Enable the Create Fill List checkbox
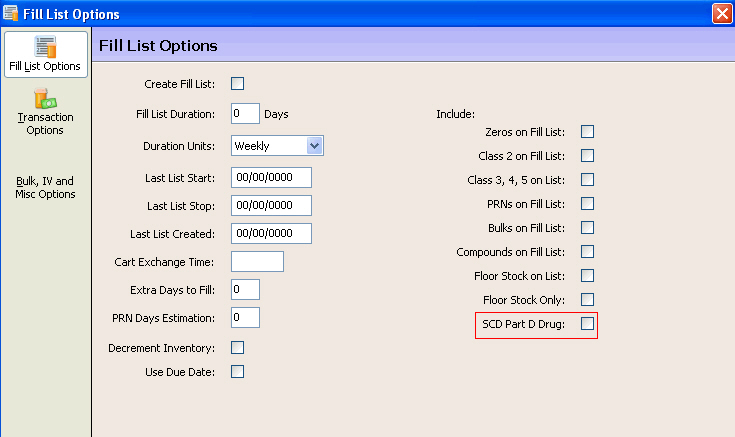735x437 pixels. 238,83
